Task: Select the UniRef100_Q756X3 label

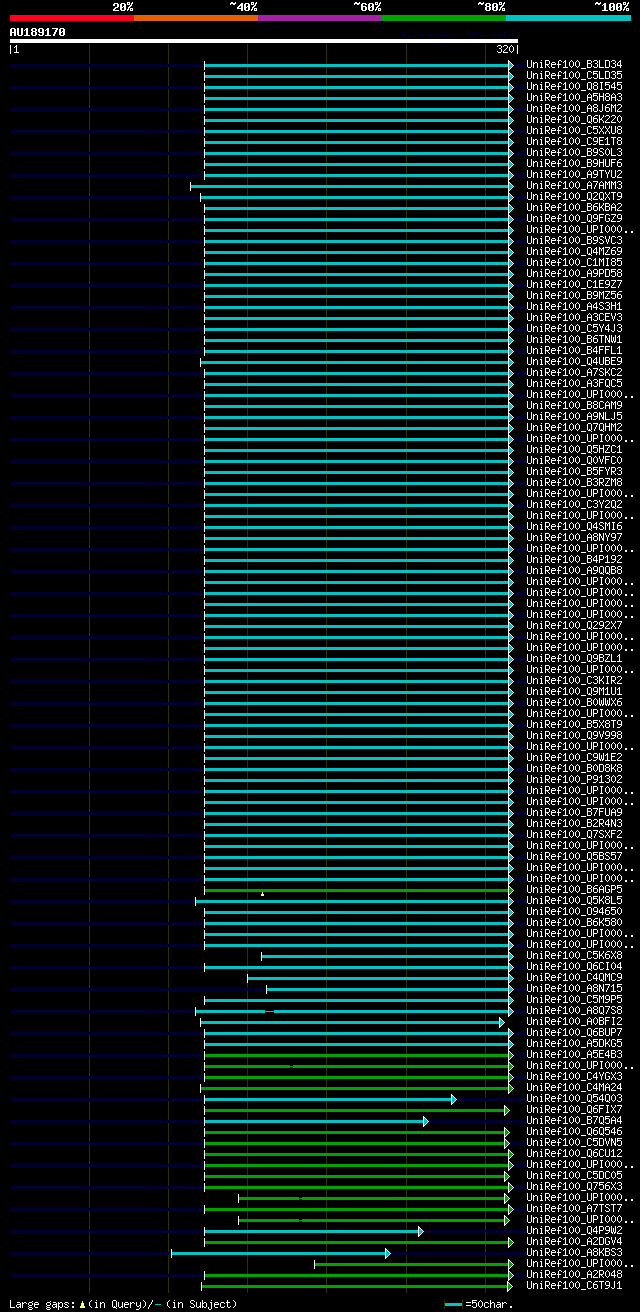Action: pyautogui.click(x=574, y=1187)
